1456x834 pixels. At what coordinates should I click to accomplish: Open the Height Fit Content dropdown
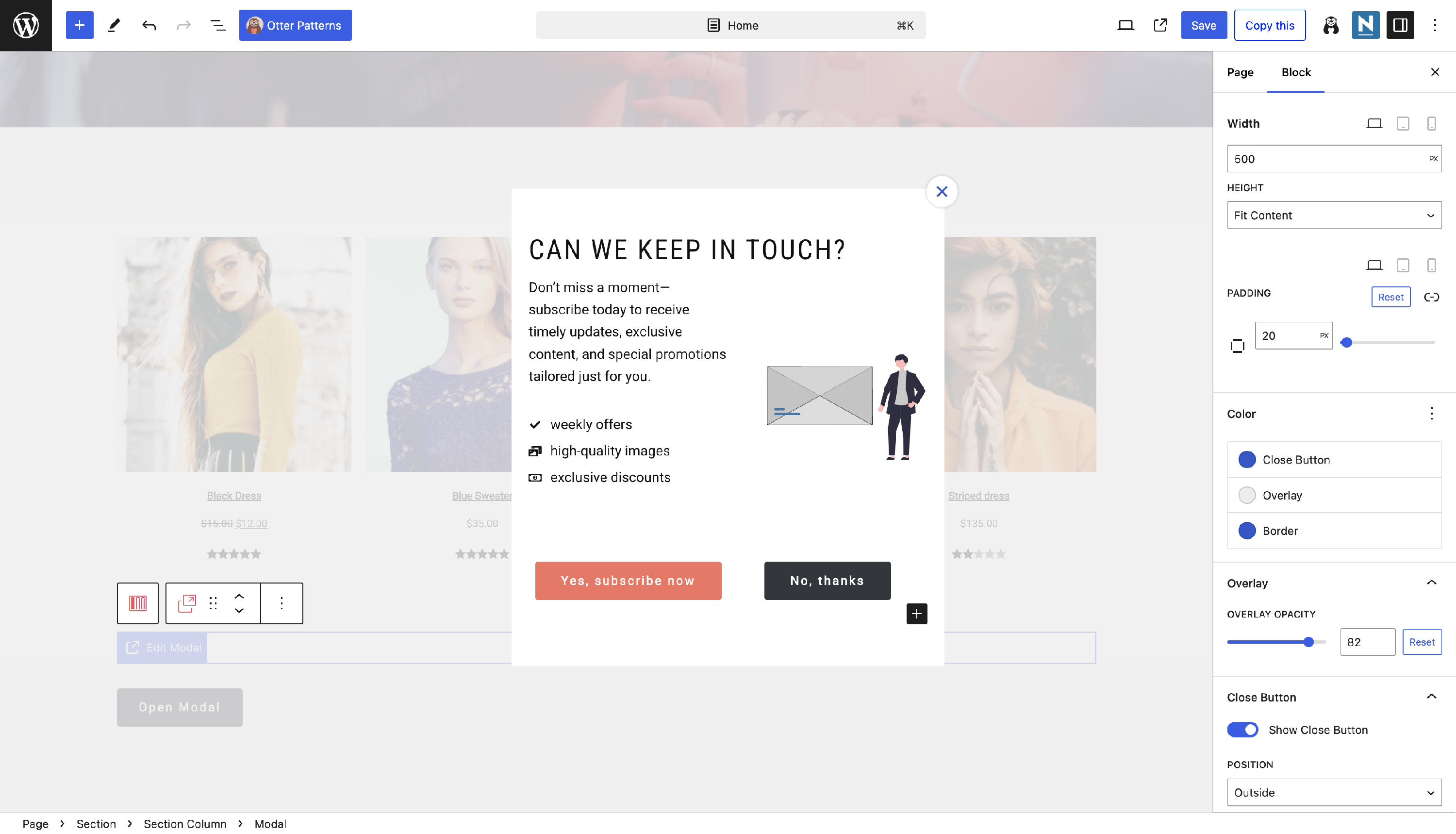point(1334,216)
